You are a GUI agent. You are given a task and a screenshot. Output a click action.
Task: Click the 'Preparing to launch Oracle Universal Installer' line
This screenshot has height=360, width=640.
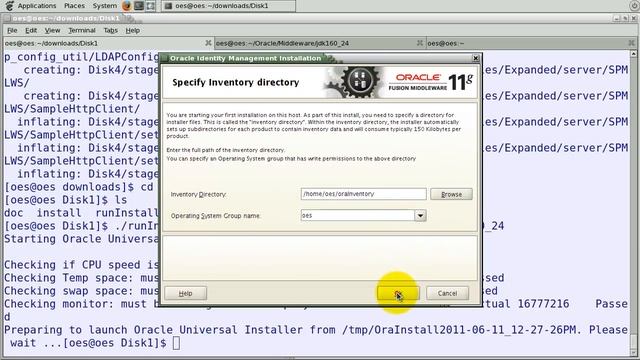pyautogui.click(x=316, y=330)
